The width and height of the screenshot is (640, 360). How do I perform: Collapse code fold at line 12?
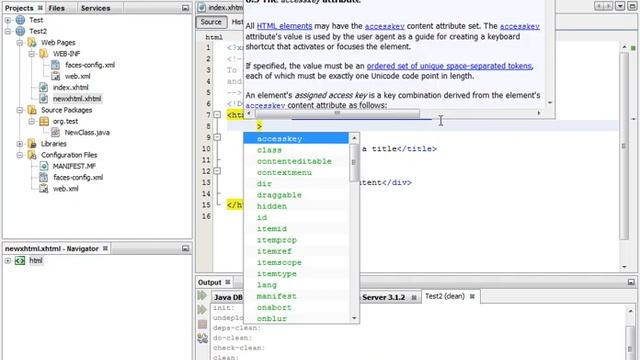pyautogui.click(x=217, y=171)
